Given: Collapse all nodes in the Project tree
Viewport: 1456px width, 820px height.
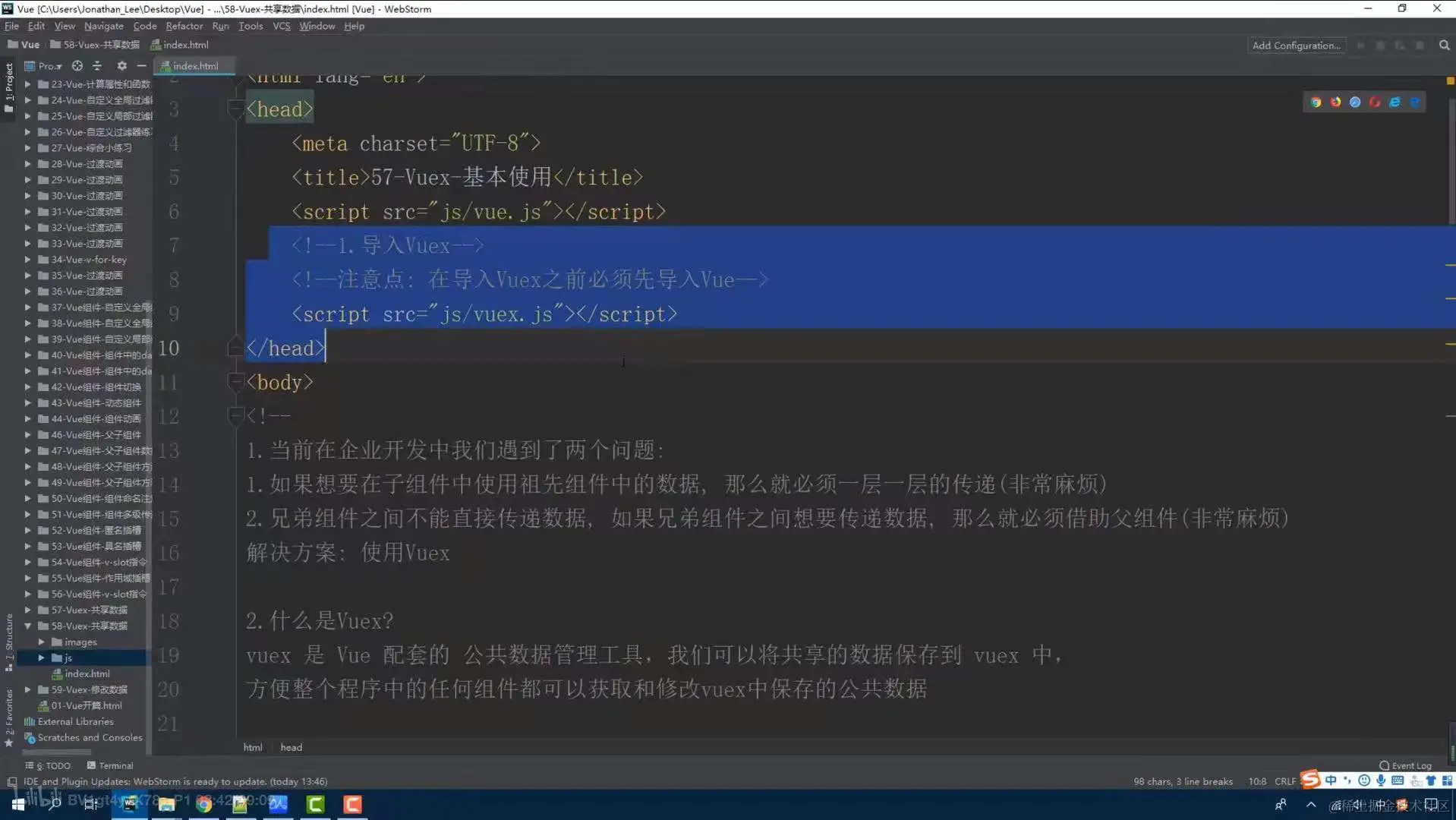Looking at the screenshot, I should point(97,66).
